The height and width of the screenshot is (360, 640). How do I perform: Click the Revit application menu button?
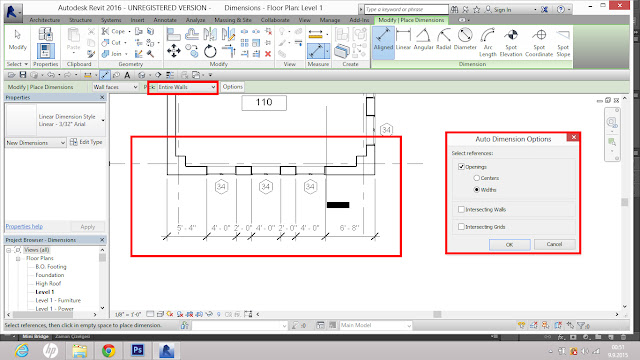12,12
